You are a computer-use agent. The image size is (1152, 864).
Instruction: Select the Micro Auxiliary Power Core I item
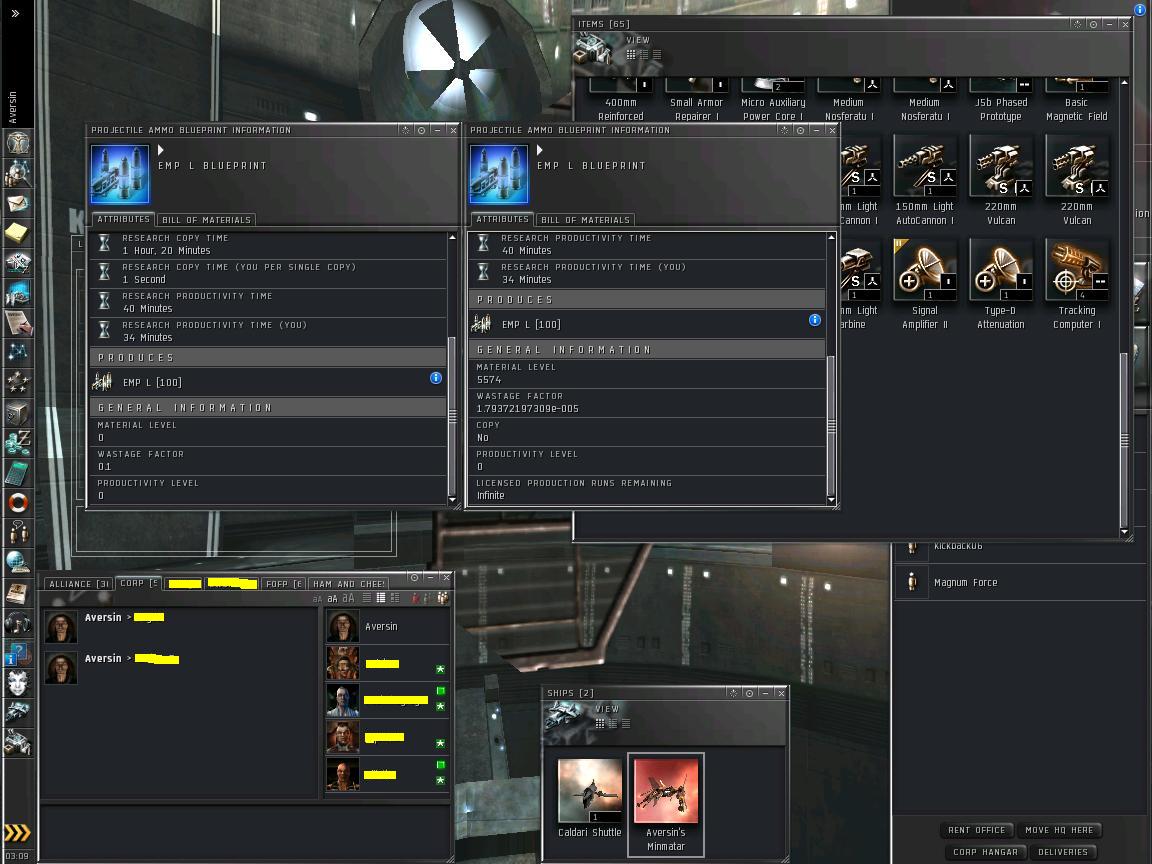click(772, 101)
